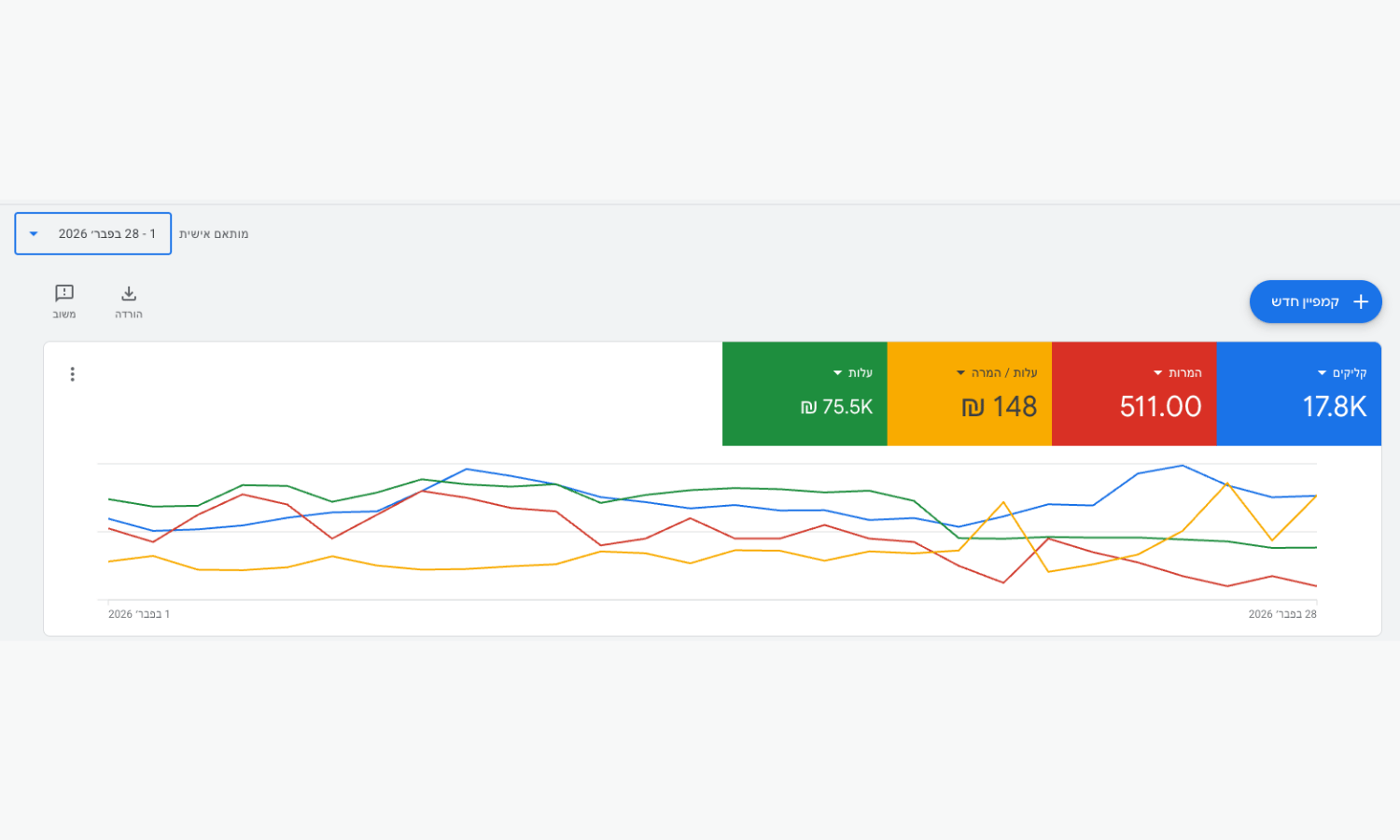Screen dimensions: 1400x840
Task: Open the cost per conversion metric dropdown
Action: click(996, 372)
